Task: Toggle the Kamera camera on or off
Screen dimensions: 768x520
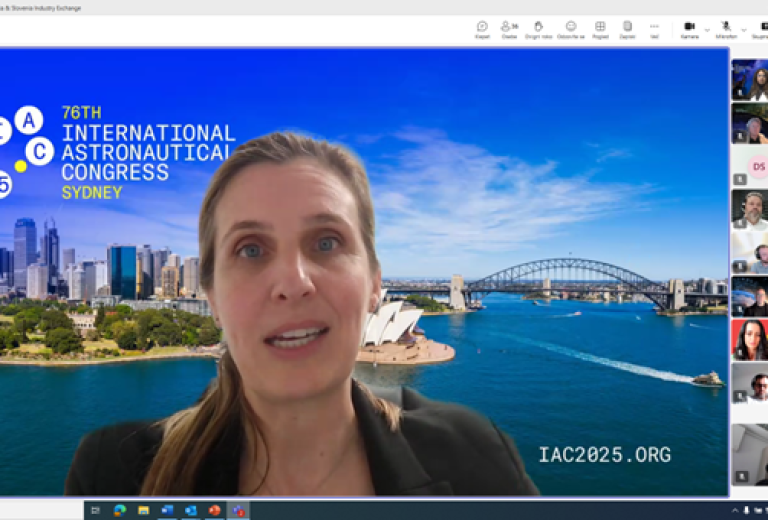Action: point(690,29)
